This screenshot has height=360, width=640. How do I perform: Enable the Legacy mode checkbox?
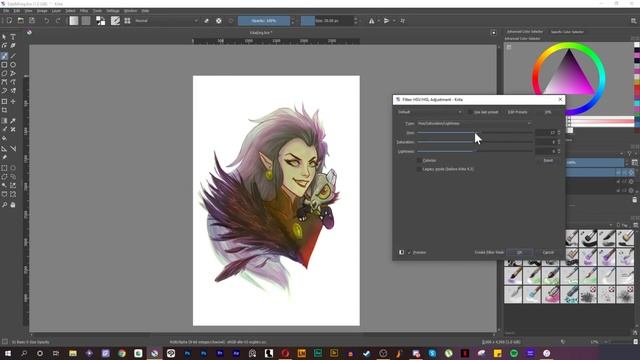coord(420,169)
